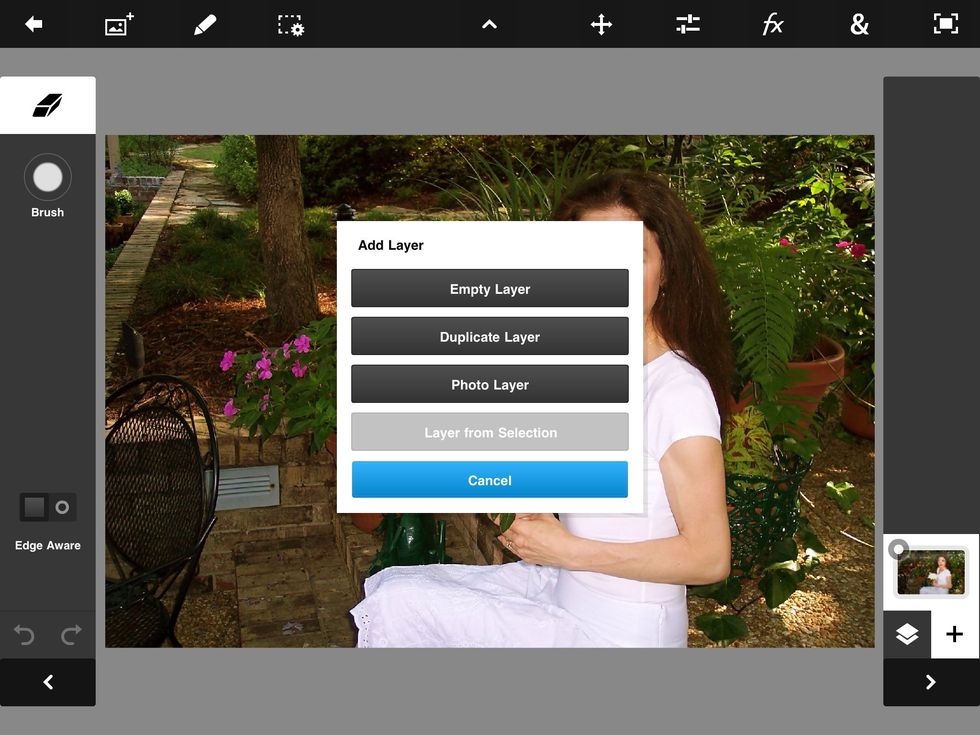Click the fit-to-screen icon
The width and height of the screenshot is (980, 735).
point(945,24)
